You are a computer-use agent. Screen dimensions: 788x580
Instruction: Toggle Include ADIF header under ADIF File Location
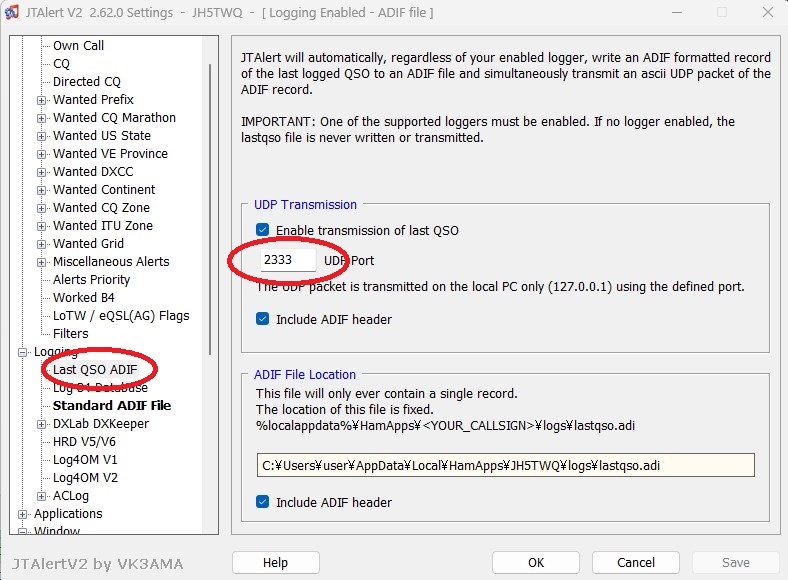click(262, 502)
